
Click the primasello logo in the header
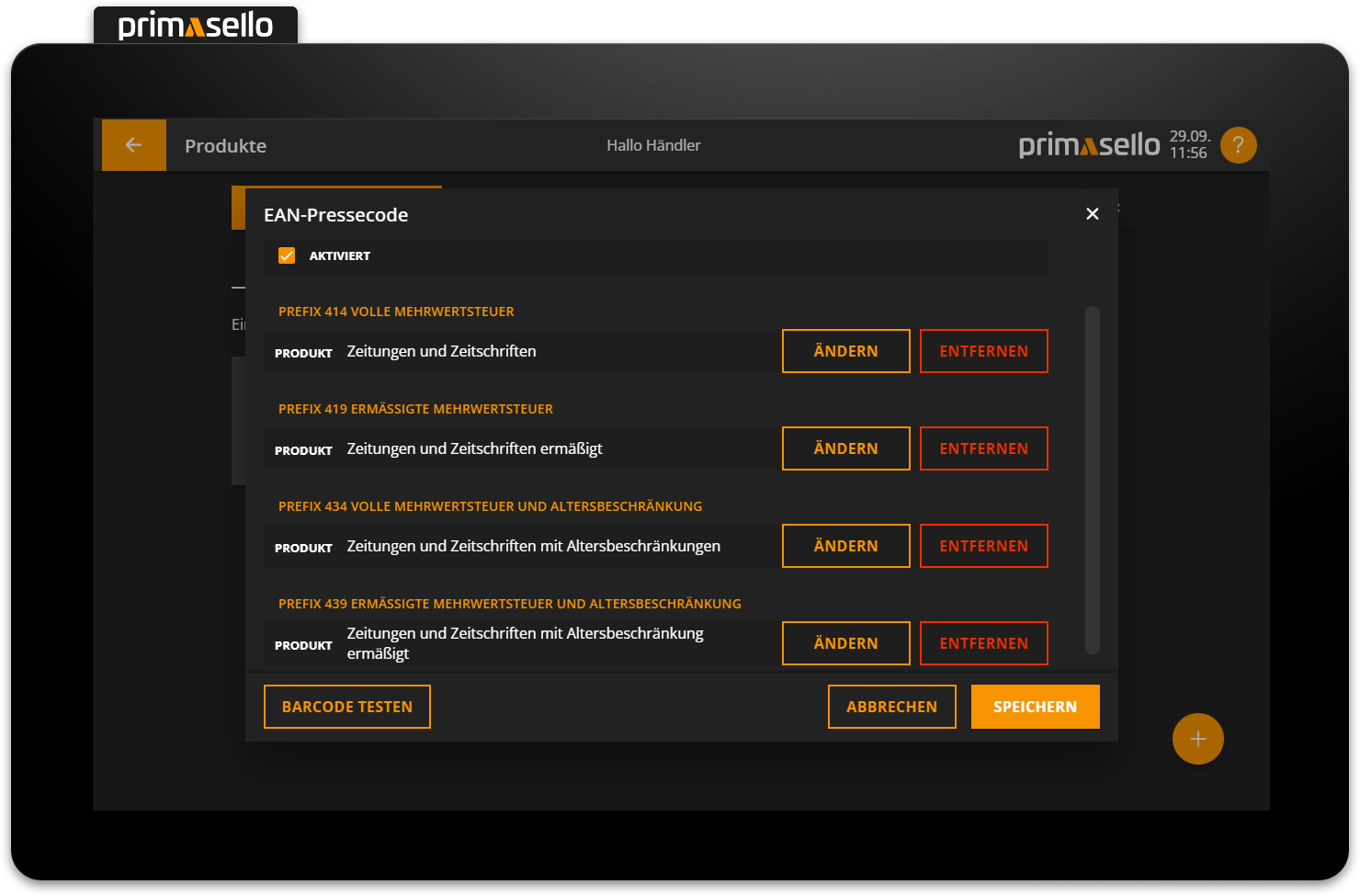[x=1089, y=144]
